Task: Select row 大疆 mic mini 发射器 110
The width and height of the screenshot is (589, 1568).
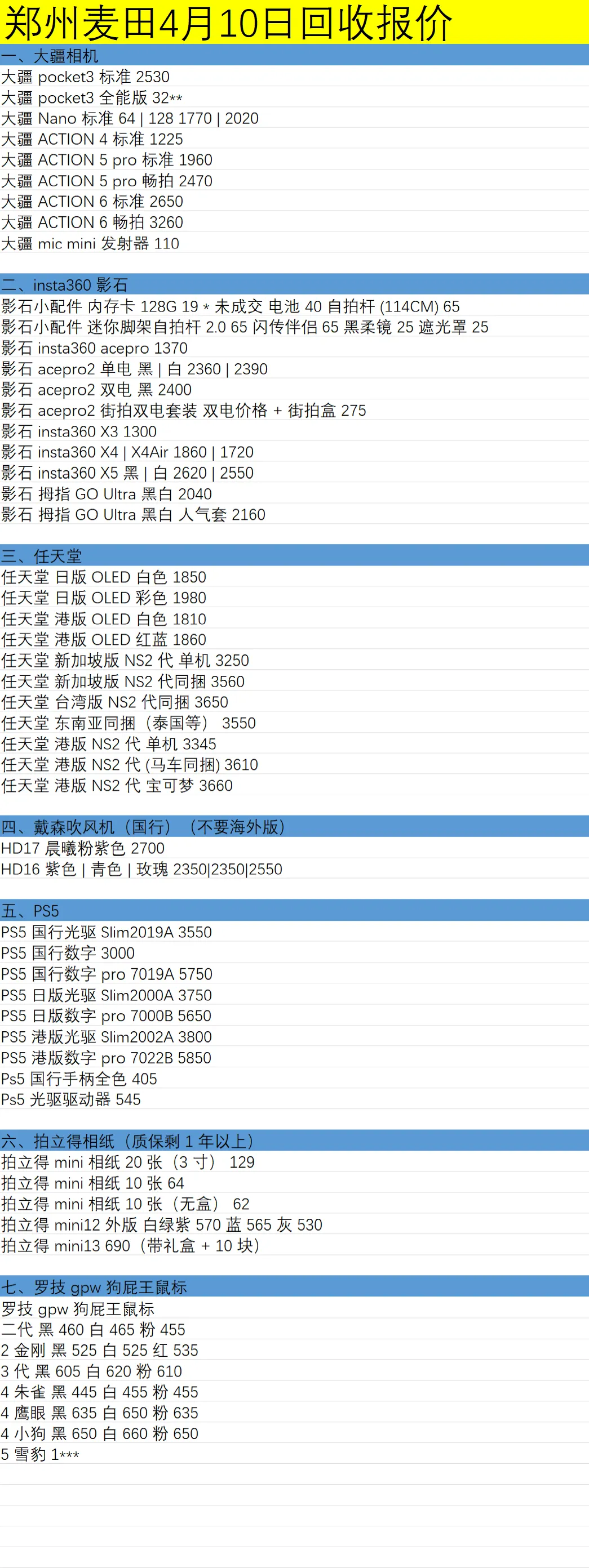Action: (294, 243)
